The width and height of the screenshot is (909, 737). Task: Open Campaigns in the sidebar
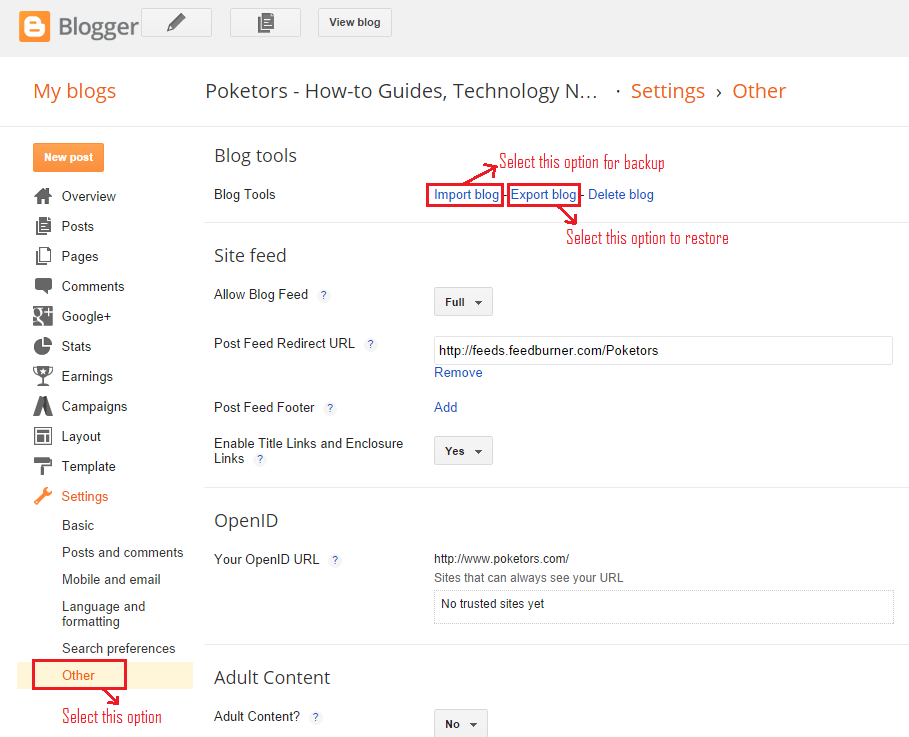(x=94, y=406)
